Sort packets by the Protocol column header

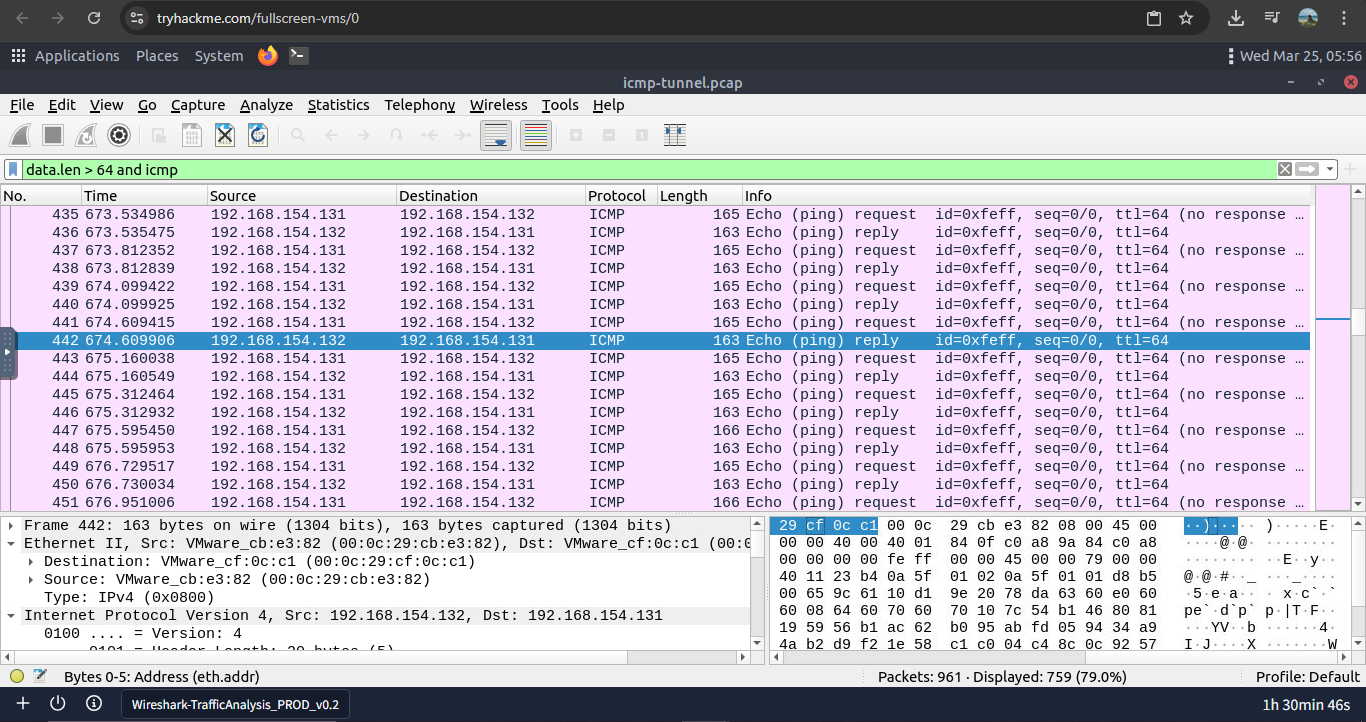click(620, 196)
